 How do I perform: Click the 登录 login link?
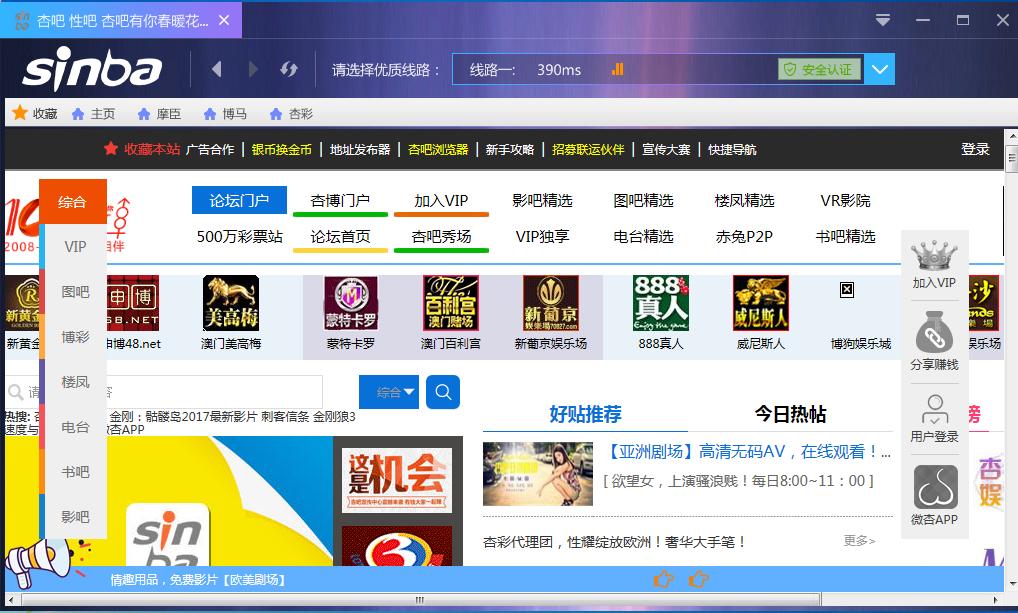tap(975, 149)
